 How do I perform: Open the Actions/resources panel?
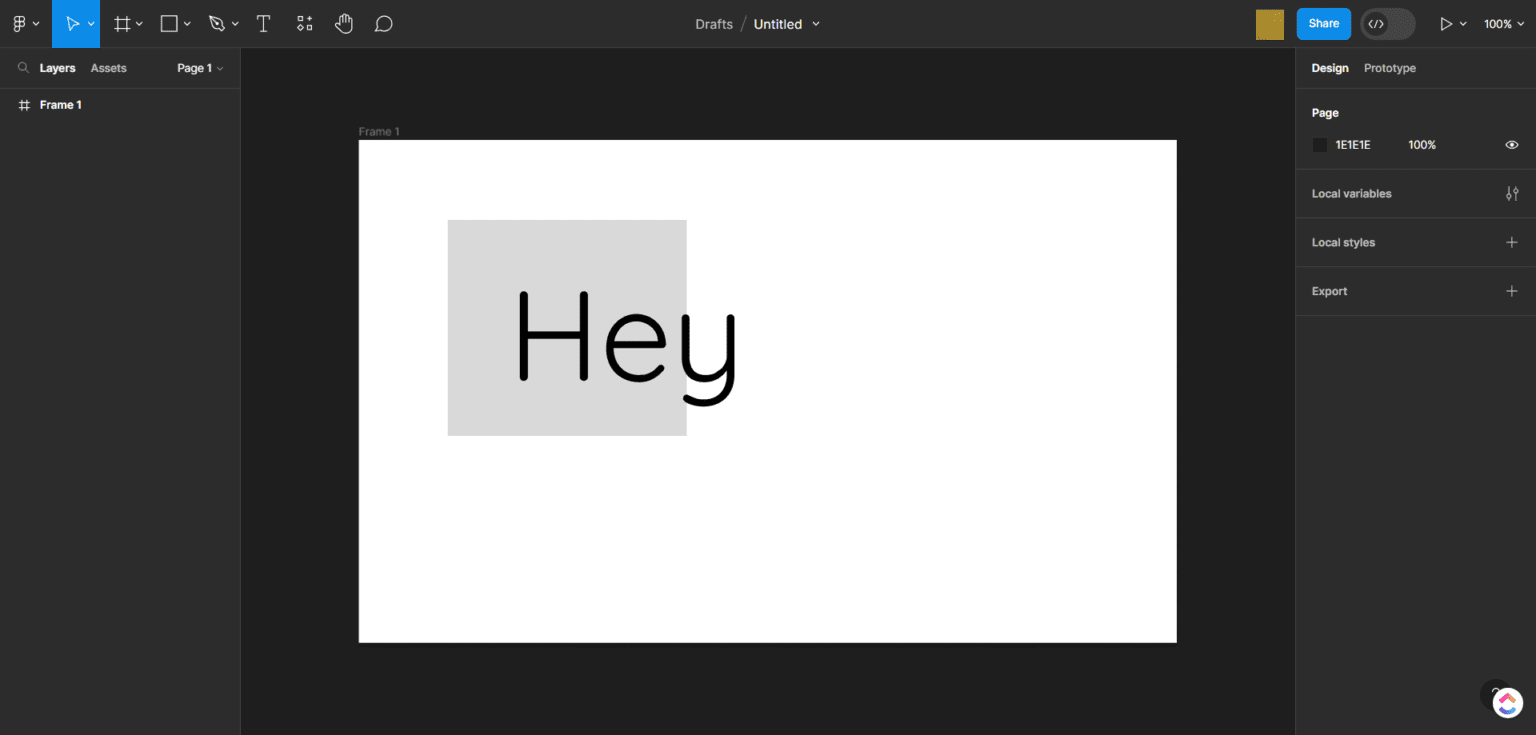(x=304, y=23)
